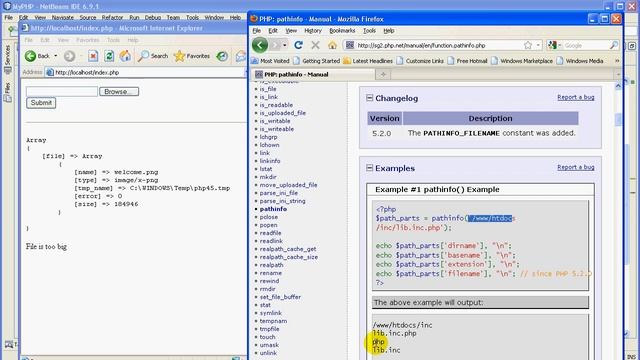Go to Firefox home page icon
Viewport: 640px width, 360px height.
[x=332, y=45]
